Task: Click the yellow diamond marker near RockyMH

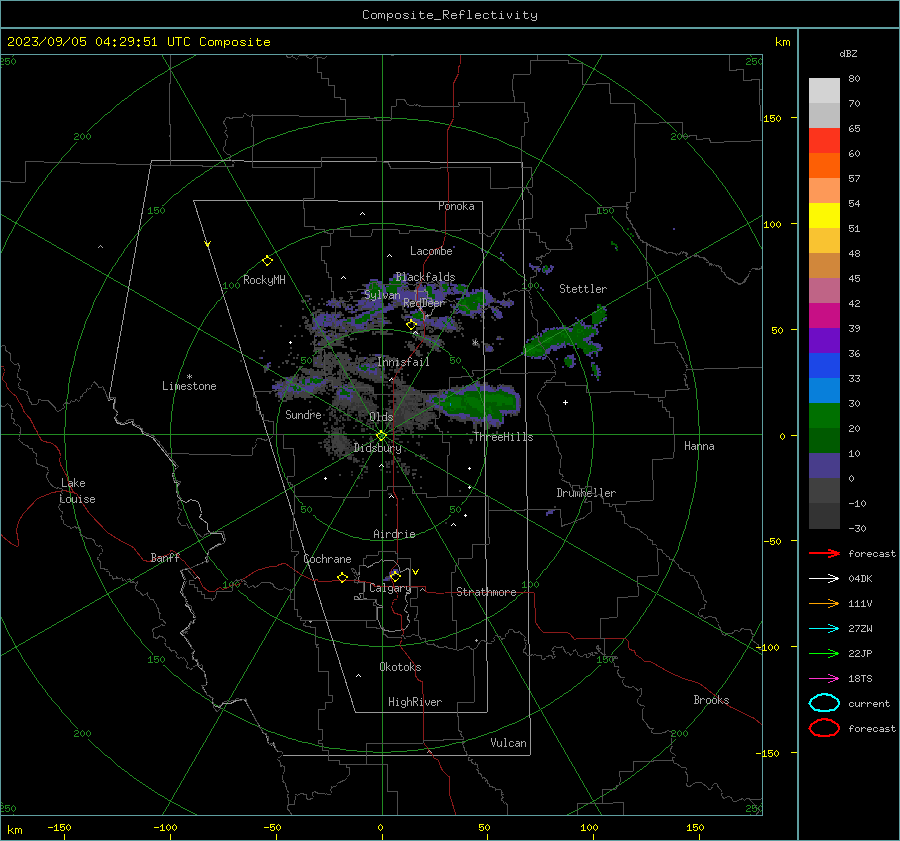Action: point(267,261)
